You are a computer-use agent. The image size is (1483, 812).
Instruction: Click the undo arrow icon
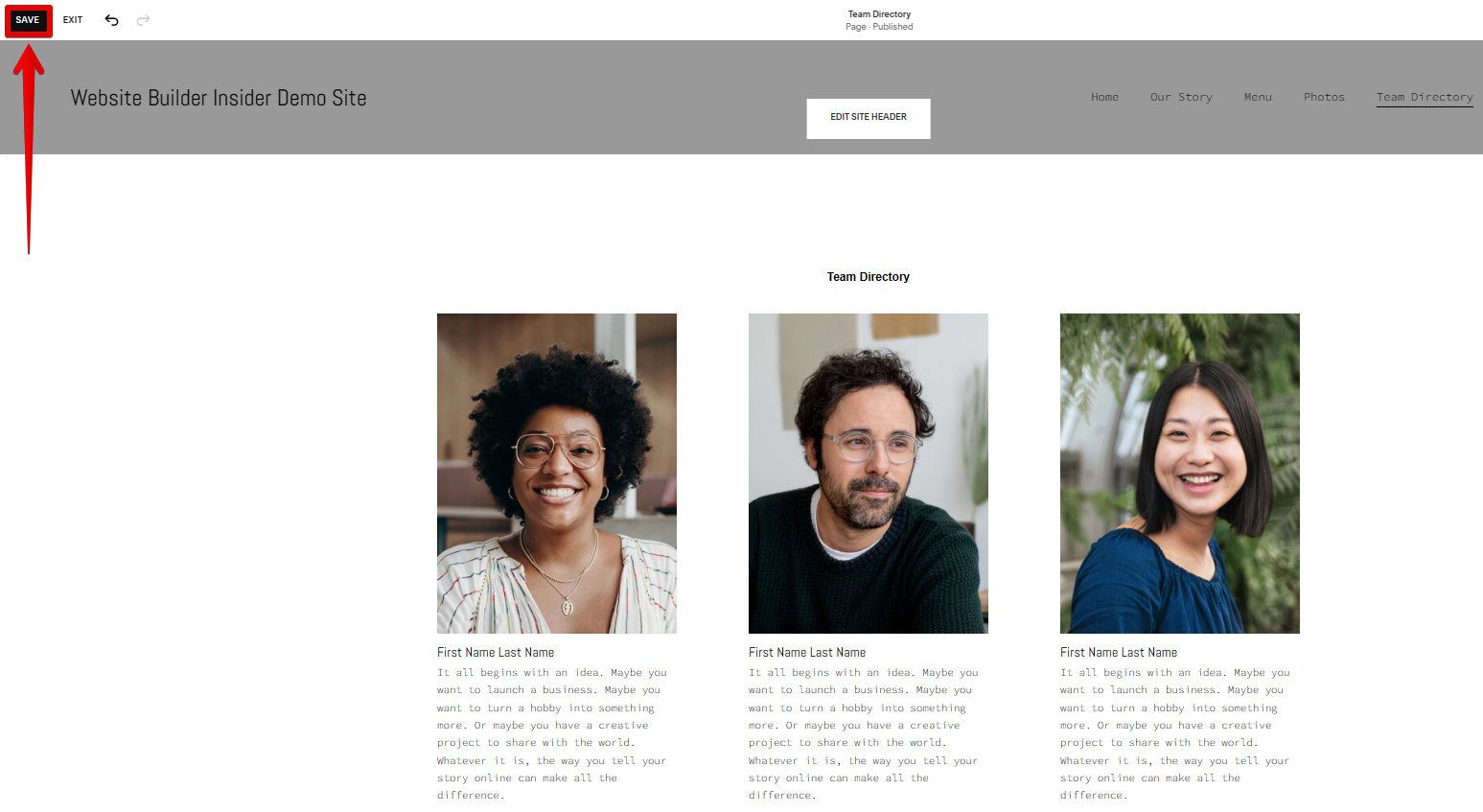pyautogui.click(x=111, y=20)
